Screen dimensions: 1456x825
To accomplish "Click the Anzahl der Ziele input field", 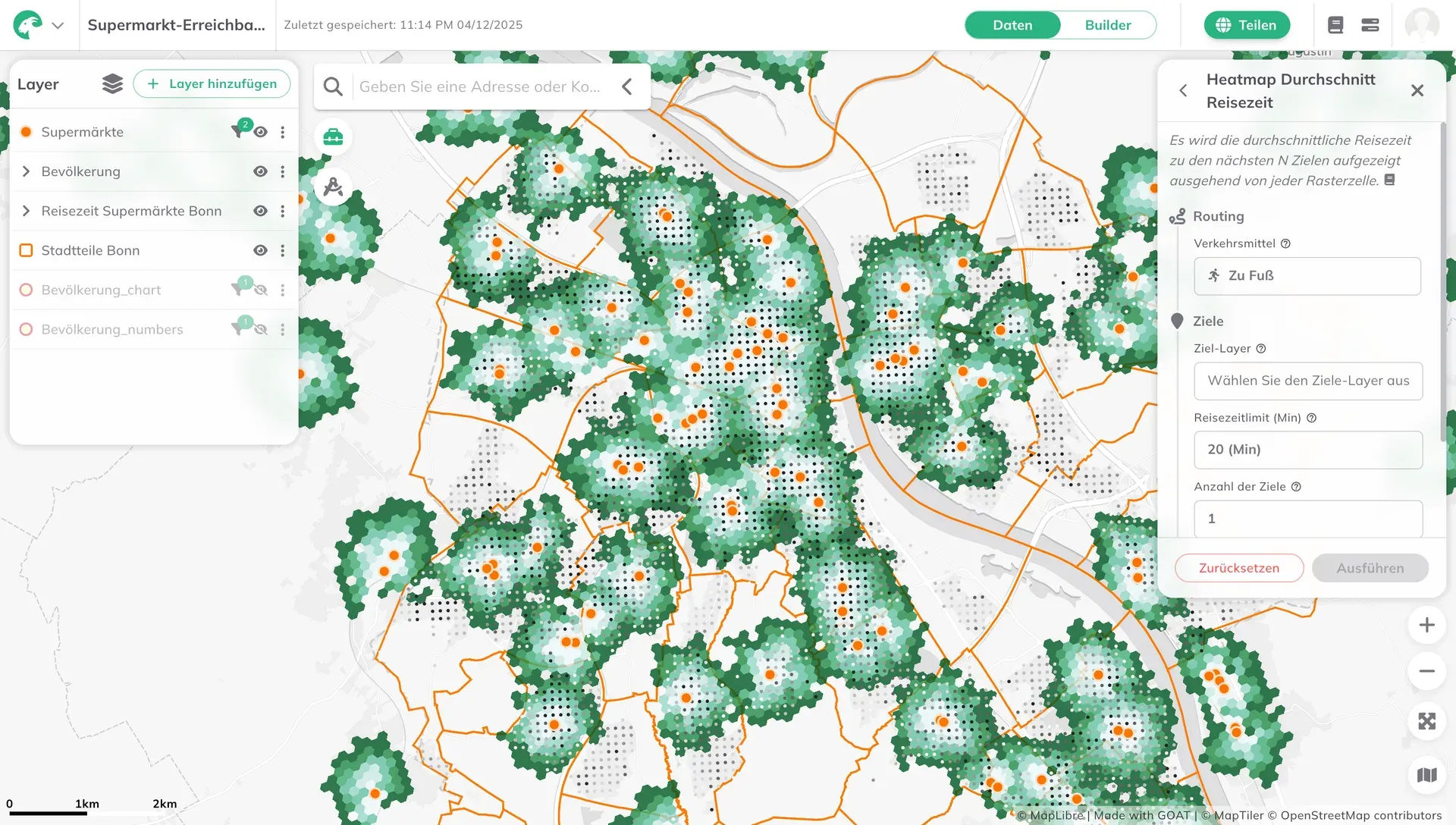I will (1307, 519).
